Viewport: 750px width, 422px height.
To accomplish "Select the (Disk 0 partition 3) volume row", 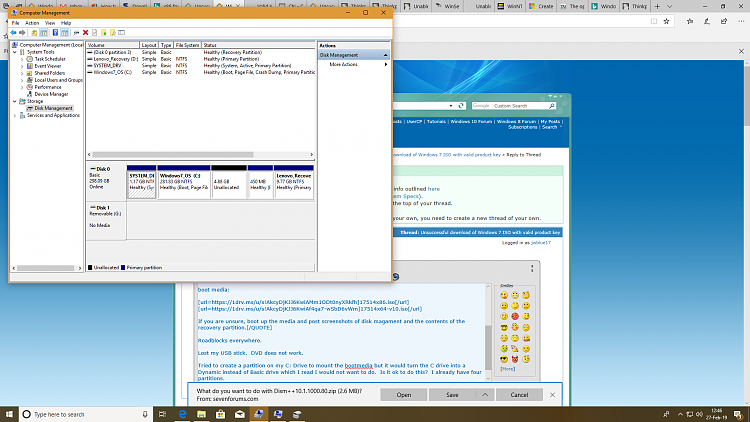I will tap(200, 52).
